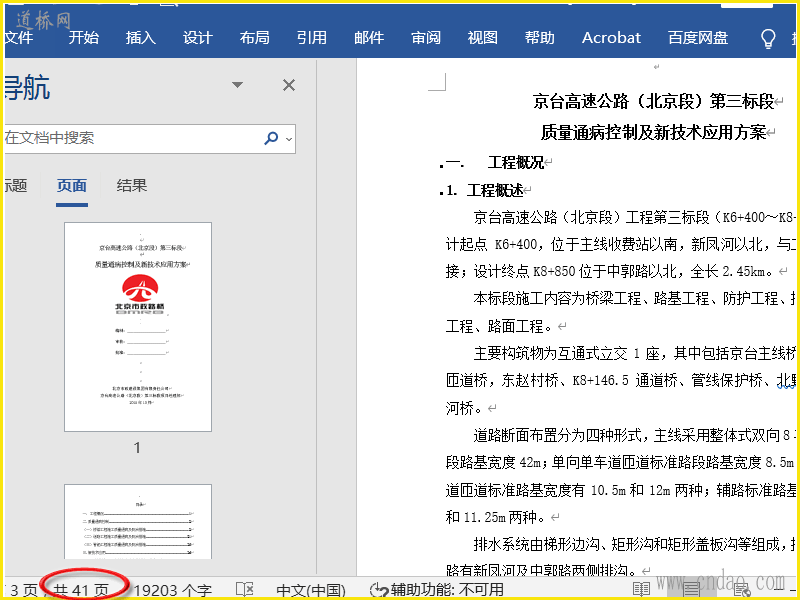This screenshot has width=800, height=600.
Task: Click the accessibility checker status icon
Action: click(379, 590)
